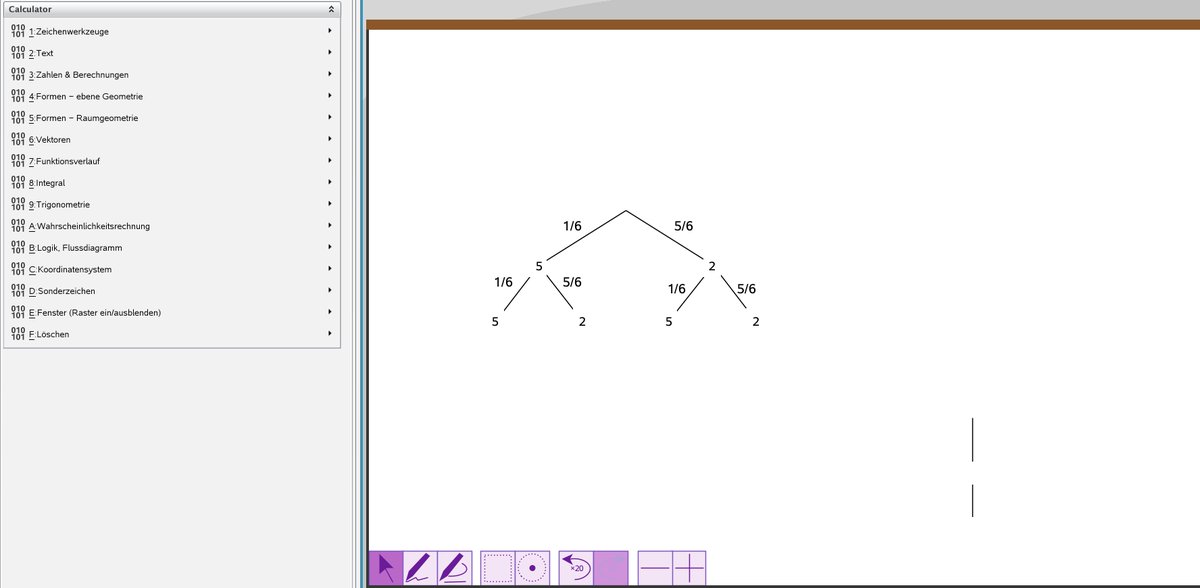Open 5:Formen – Raumgeometrie menu
This screenshot has height=588, width=1200.
pyautogui.click(x=172, y=118)
